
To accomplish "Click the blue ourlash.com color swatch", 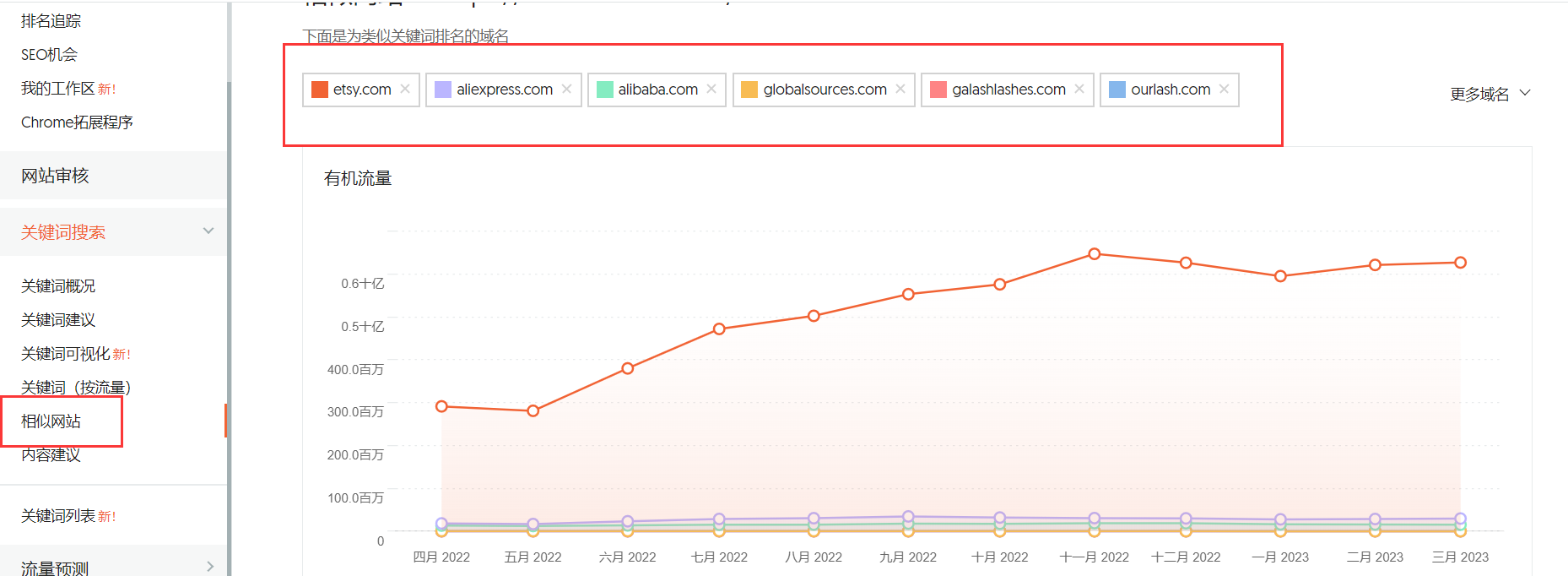I will pos(1117,90).
